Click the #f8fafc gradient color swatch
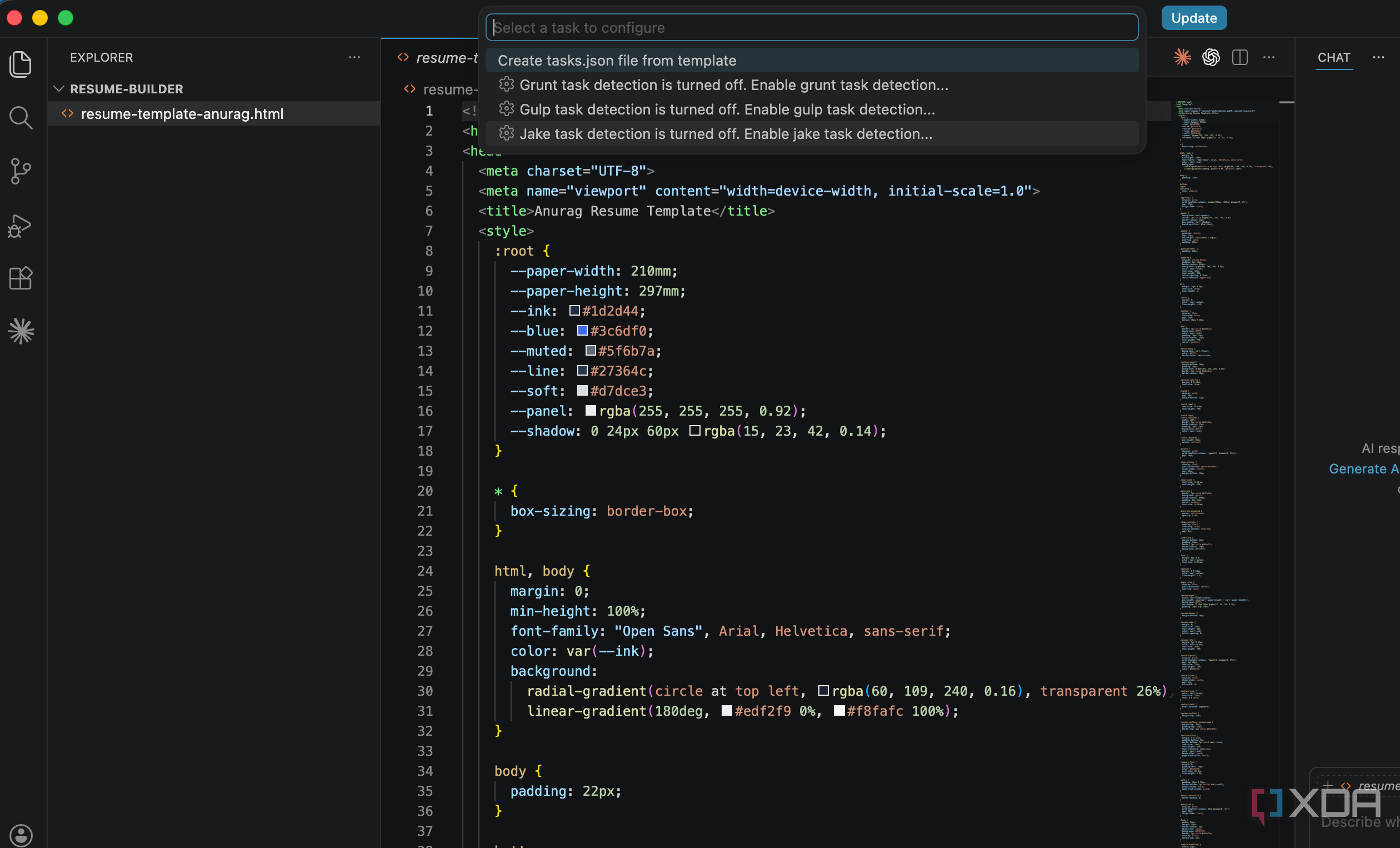1400x848 pixels. (x=839, y=710)
